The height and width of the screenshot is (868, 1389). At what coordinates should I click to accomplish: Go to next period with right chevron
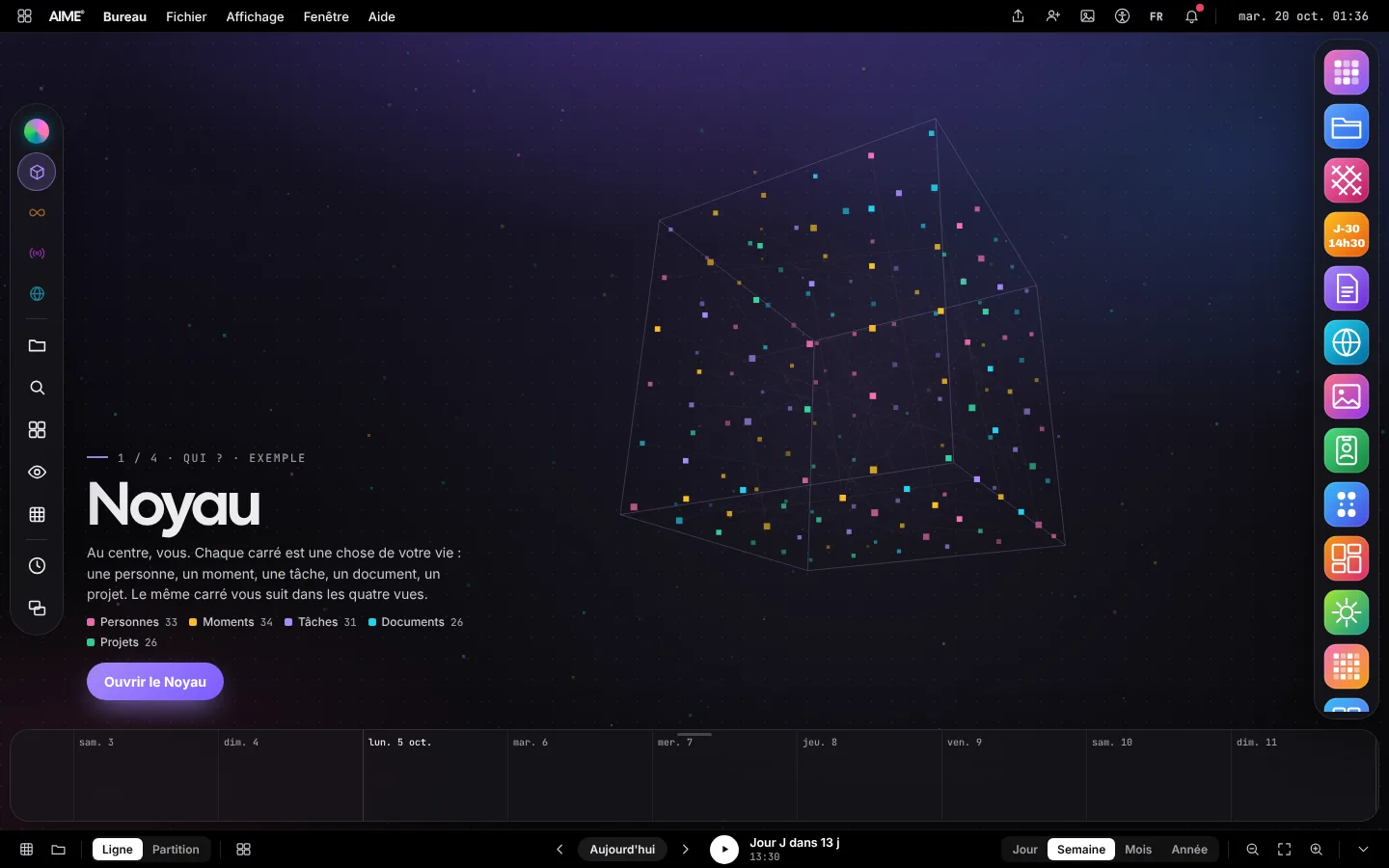(x=686, y=850)
